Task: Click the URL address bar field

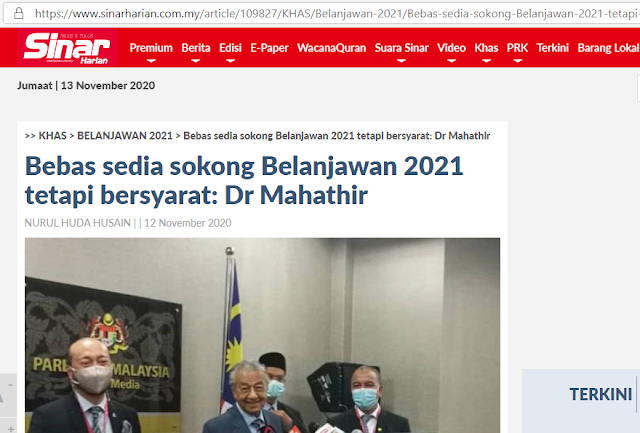Action: pos(335,14)
